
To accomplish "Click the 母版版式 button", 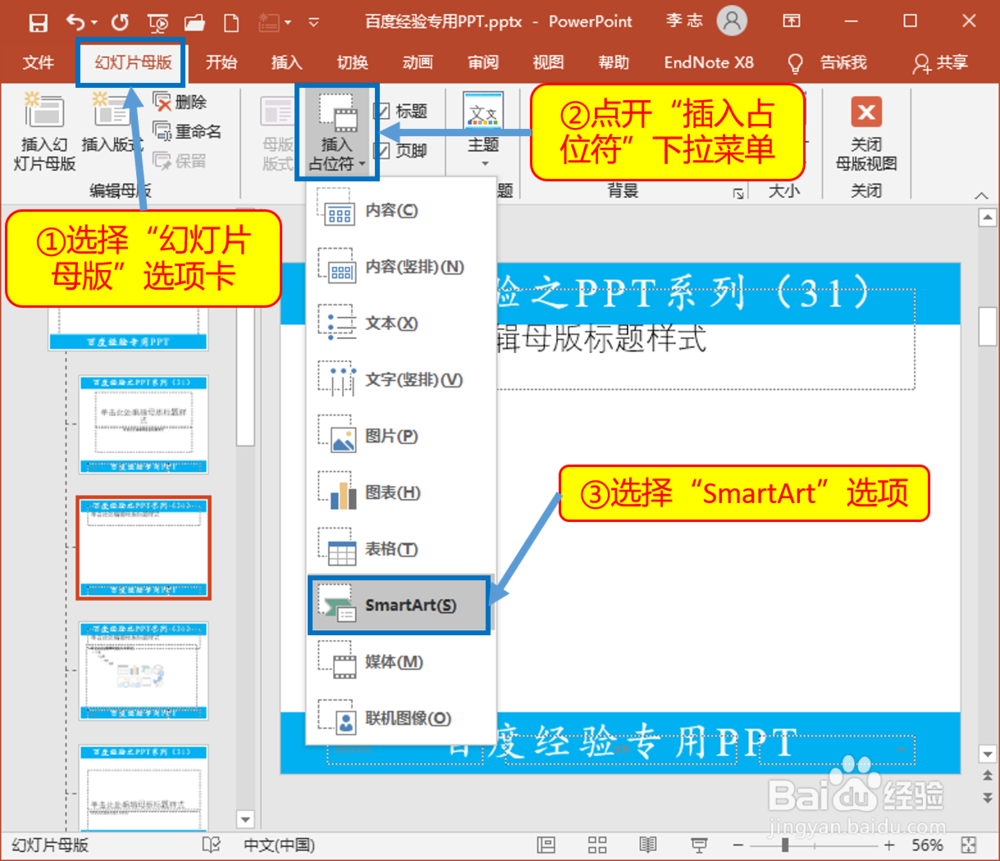I will (x=277, y=134).
